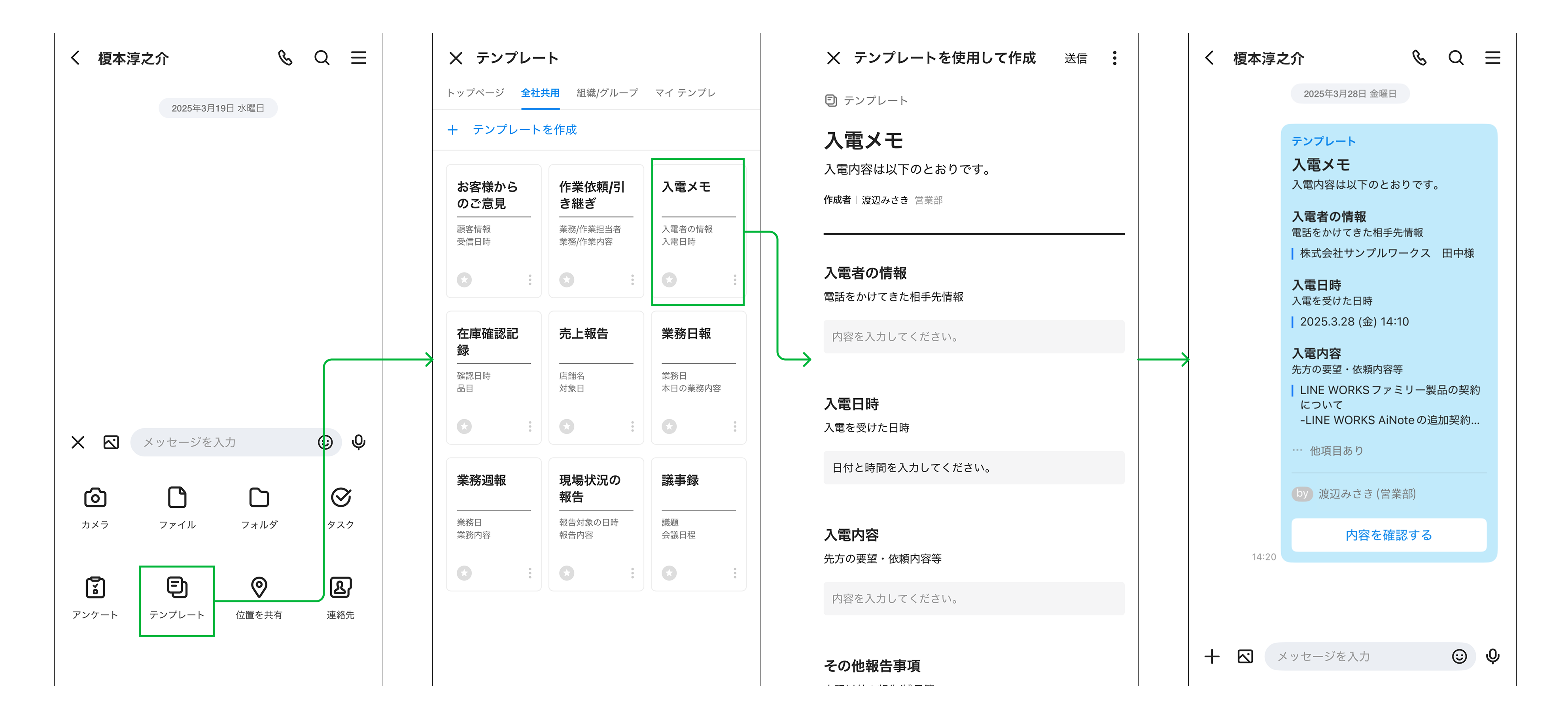Viewport: 1568px width, 719px height.
Task: Open more options on 業務日報 card
Action: click(x=735, y=426)
